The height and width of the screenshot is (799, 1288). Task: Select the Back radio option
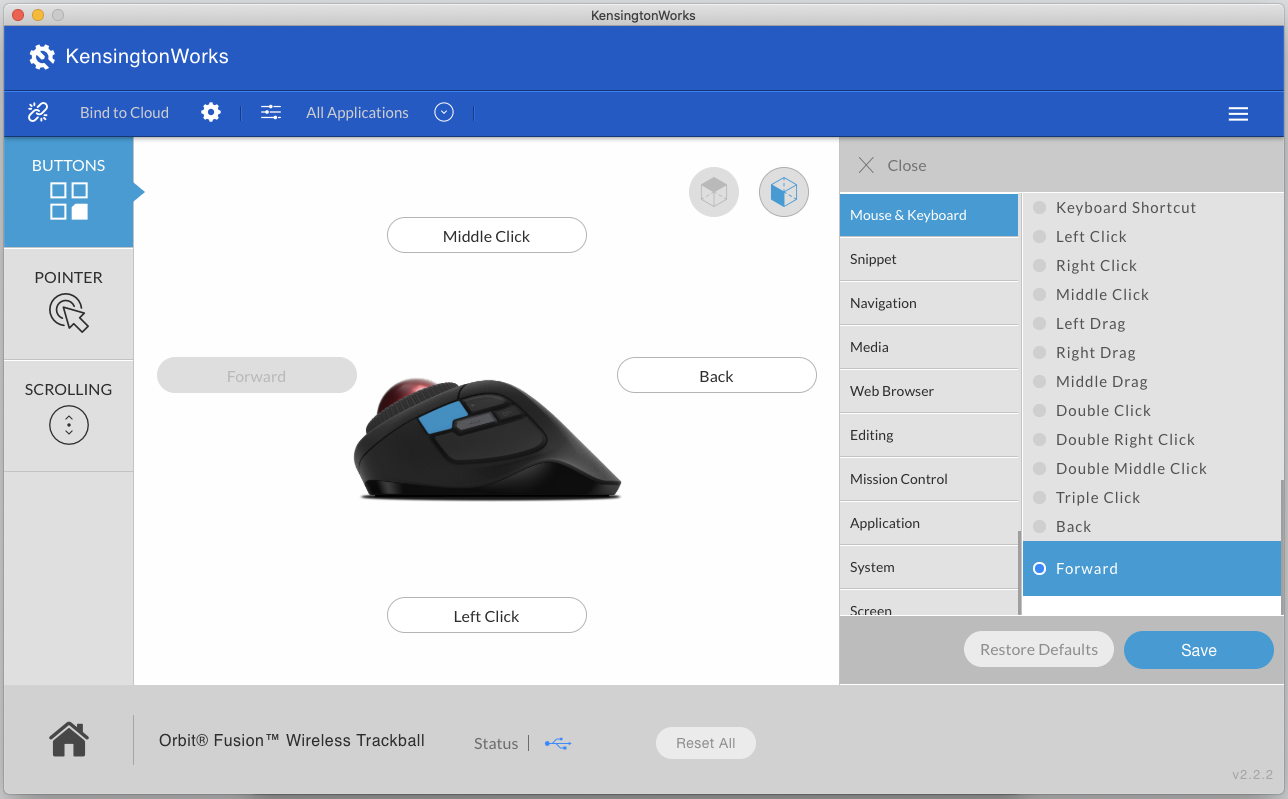(x=1040, y=527)
